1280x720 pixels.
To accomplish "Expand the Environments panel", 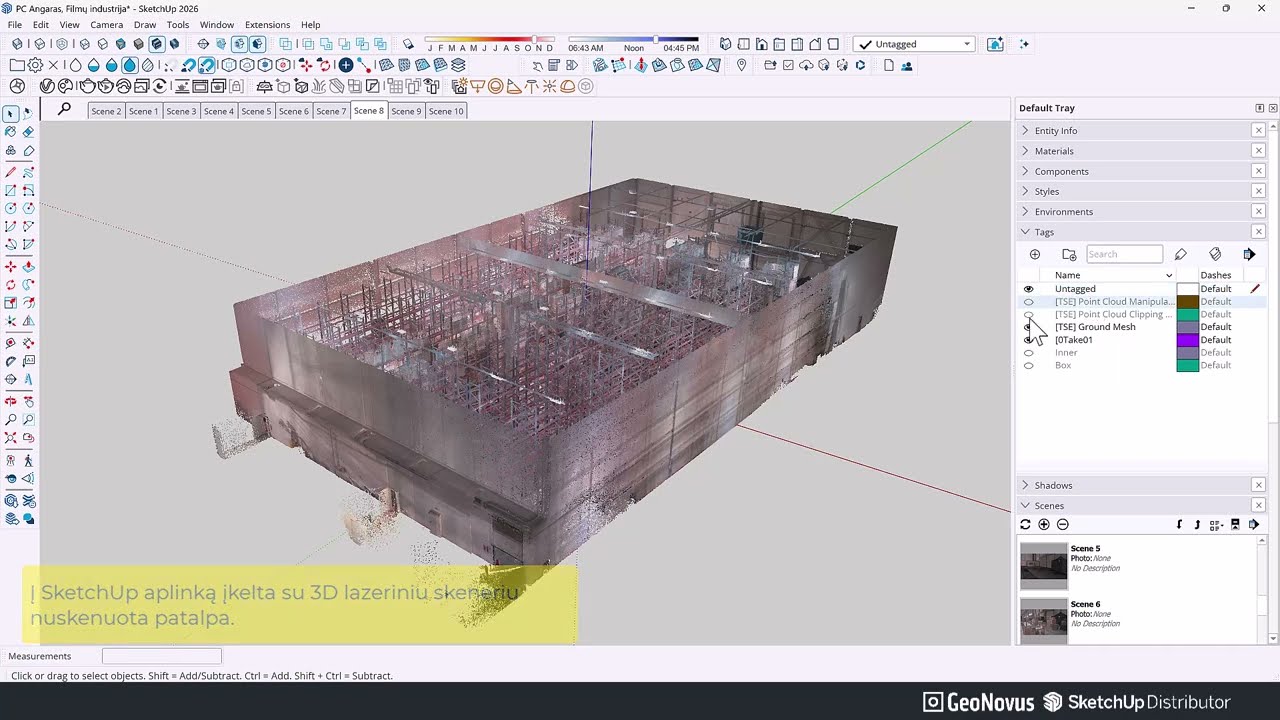I will point(1025,212).
